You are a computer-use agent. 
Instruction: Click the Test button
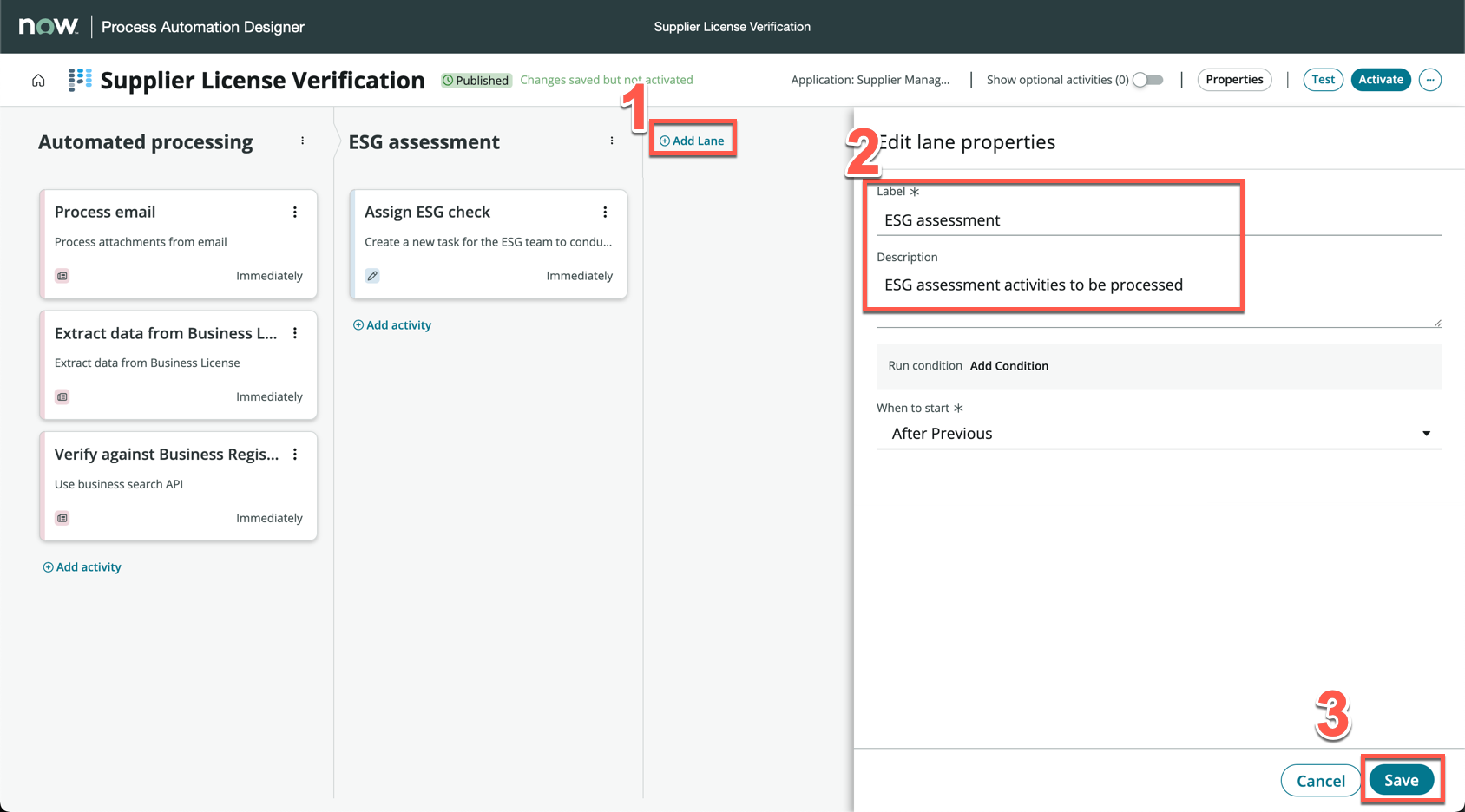click(1322, 80)
